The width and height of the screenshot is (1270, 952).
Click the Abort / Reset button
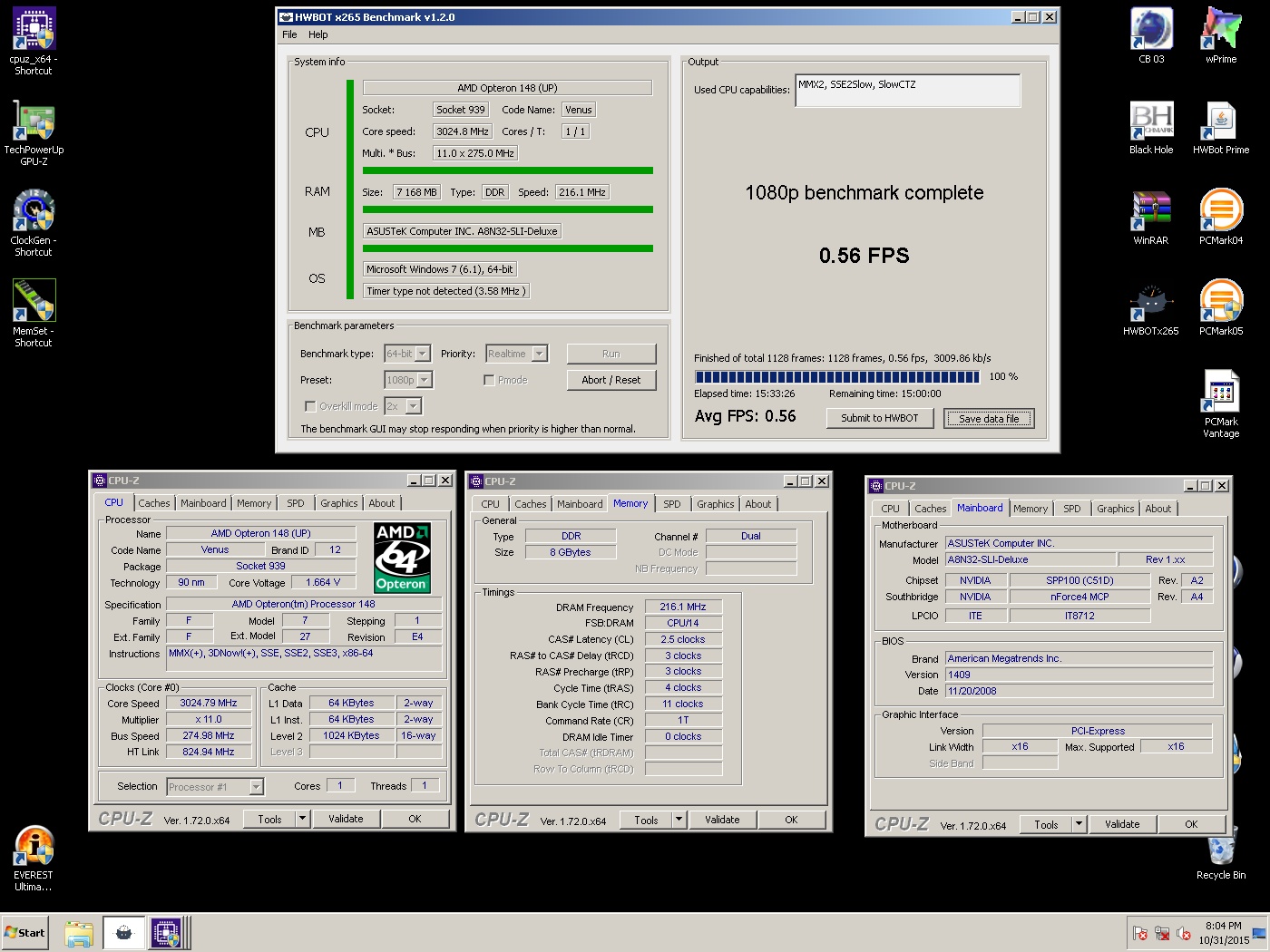coord(611,380)
